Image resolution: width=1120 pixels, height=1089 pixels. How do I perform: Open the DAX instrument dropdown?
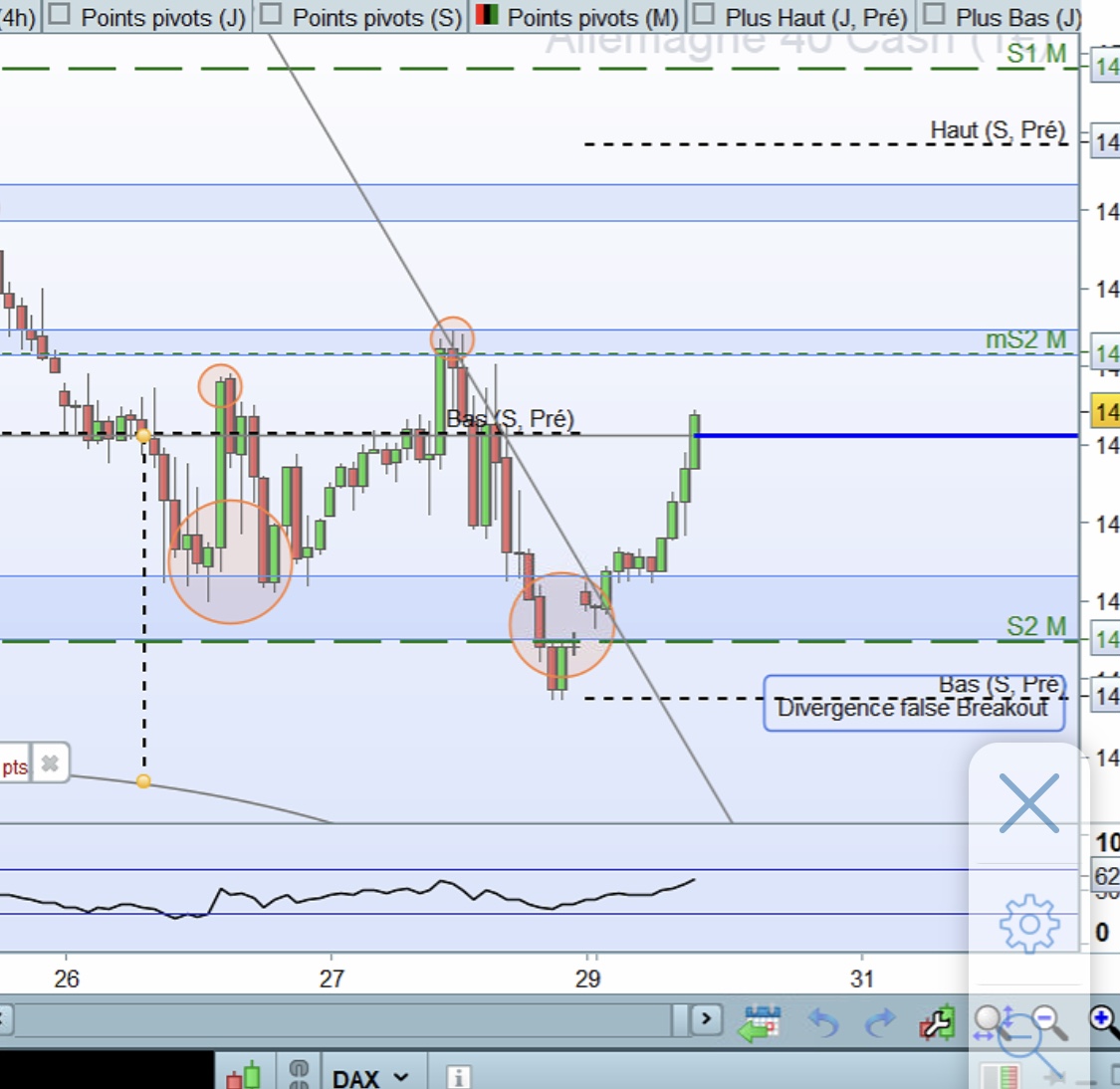[370, 1077]
